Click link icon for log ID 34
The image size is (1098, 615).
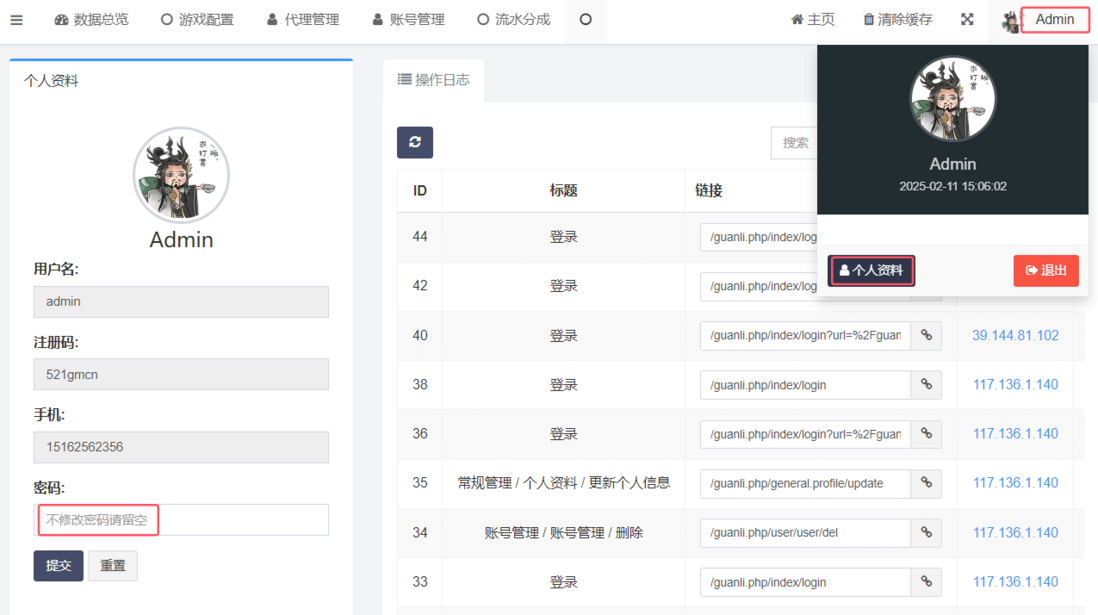[x=926, y=533]
